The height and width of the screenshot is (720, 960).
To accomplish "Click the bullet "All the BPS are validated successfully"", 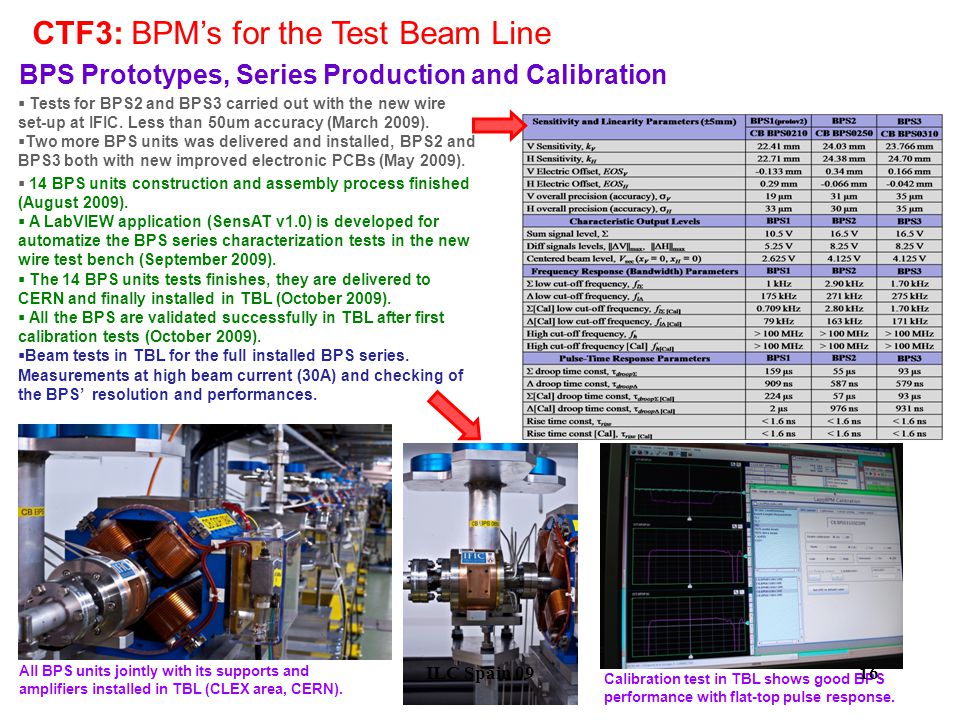I will pyautogui.click(x=231, y=327).
